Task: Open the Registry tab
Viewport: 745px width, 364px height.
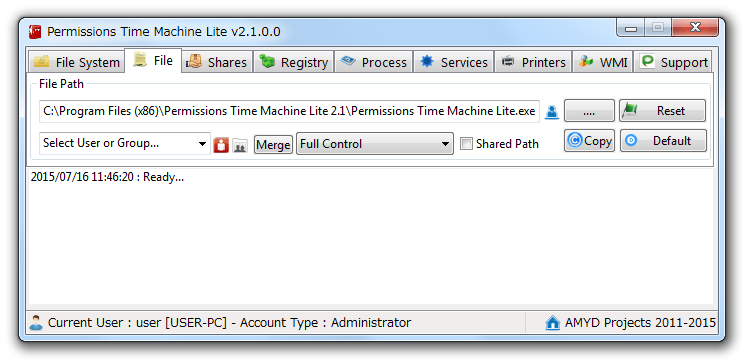Action: pos(293,62)
